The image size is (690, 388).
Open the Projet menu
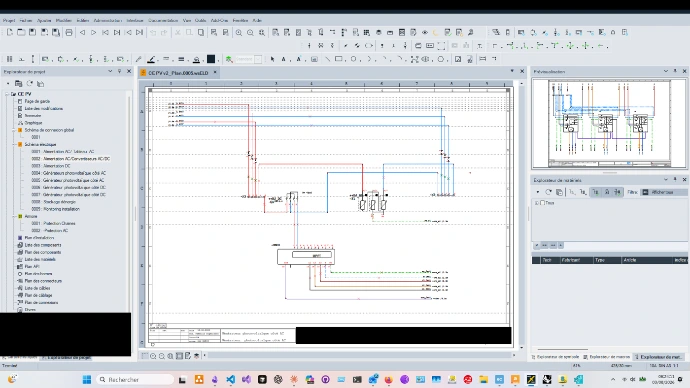point(9,20)
